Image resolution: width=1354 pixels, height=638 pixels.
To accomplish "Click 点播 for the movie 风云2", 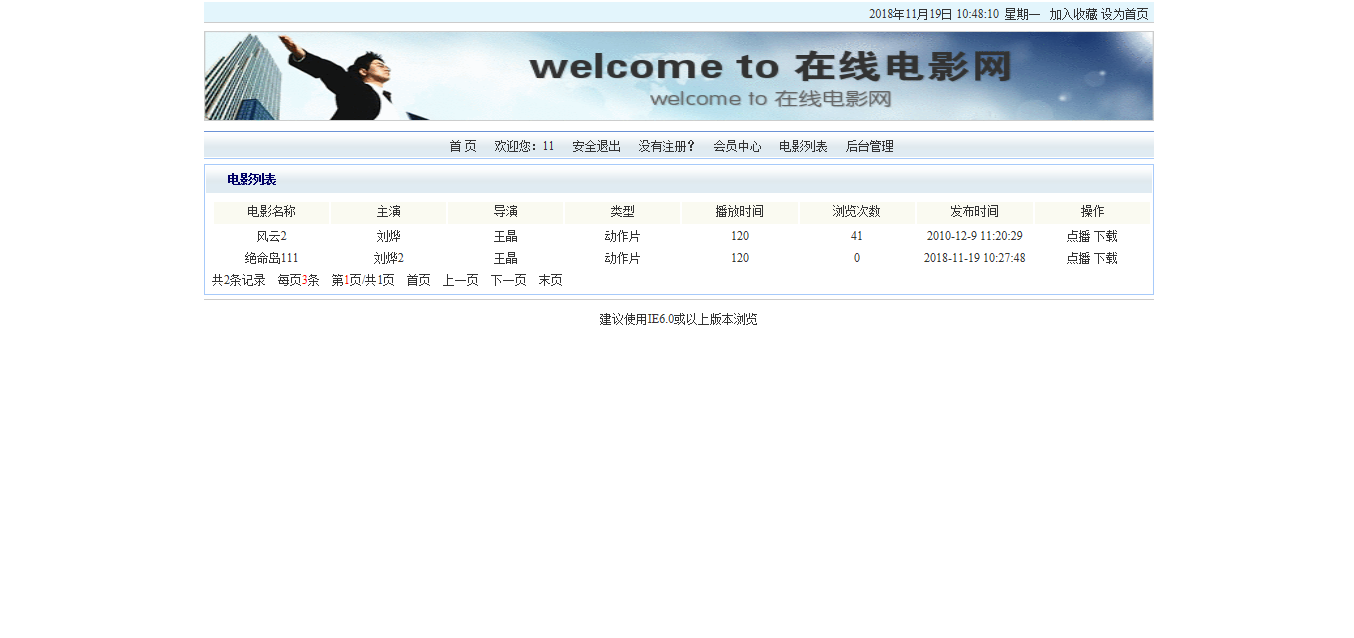I will click(1078, 236).
